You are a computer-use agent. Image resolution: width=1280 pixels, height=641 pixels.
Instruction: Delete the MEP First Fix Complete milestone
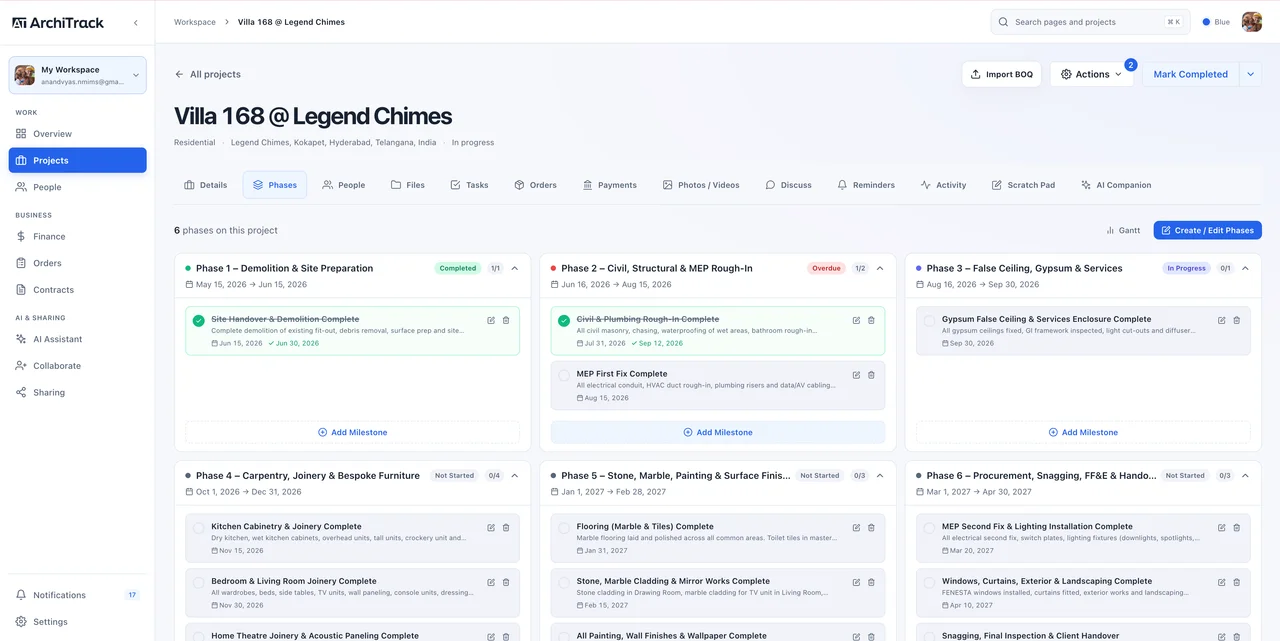pyautogui.click(x=871, y=375)
